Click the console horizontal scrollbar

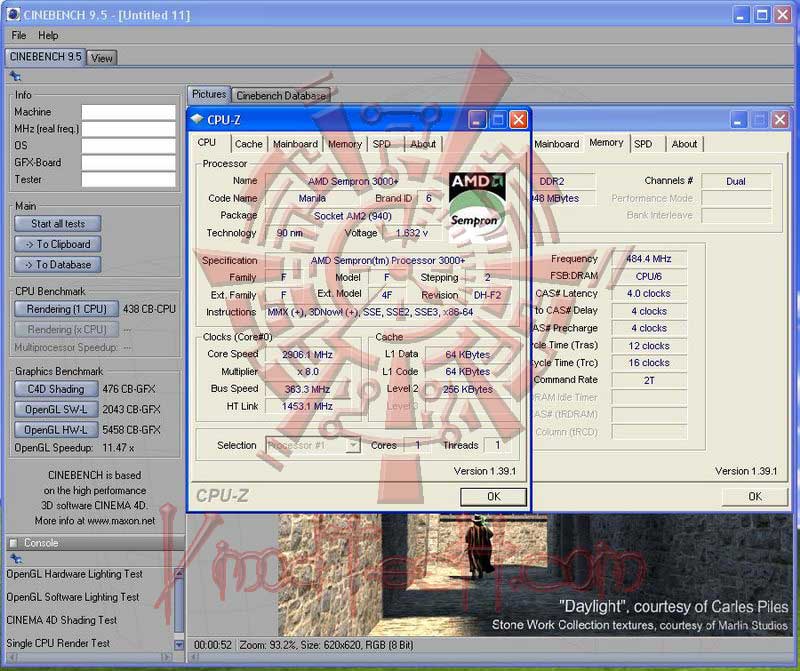coord(89,657)
